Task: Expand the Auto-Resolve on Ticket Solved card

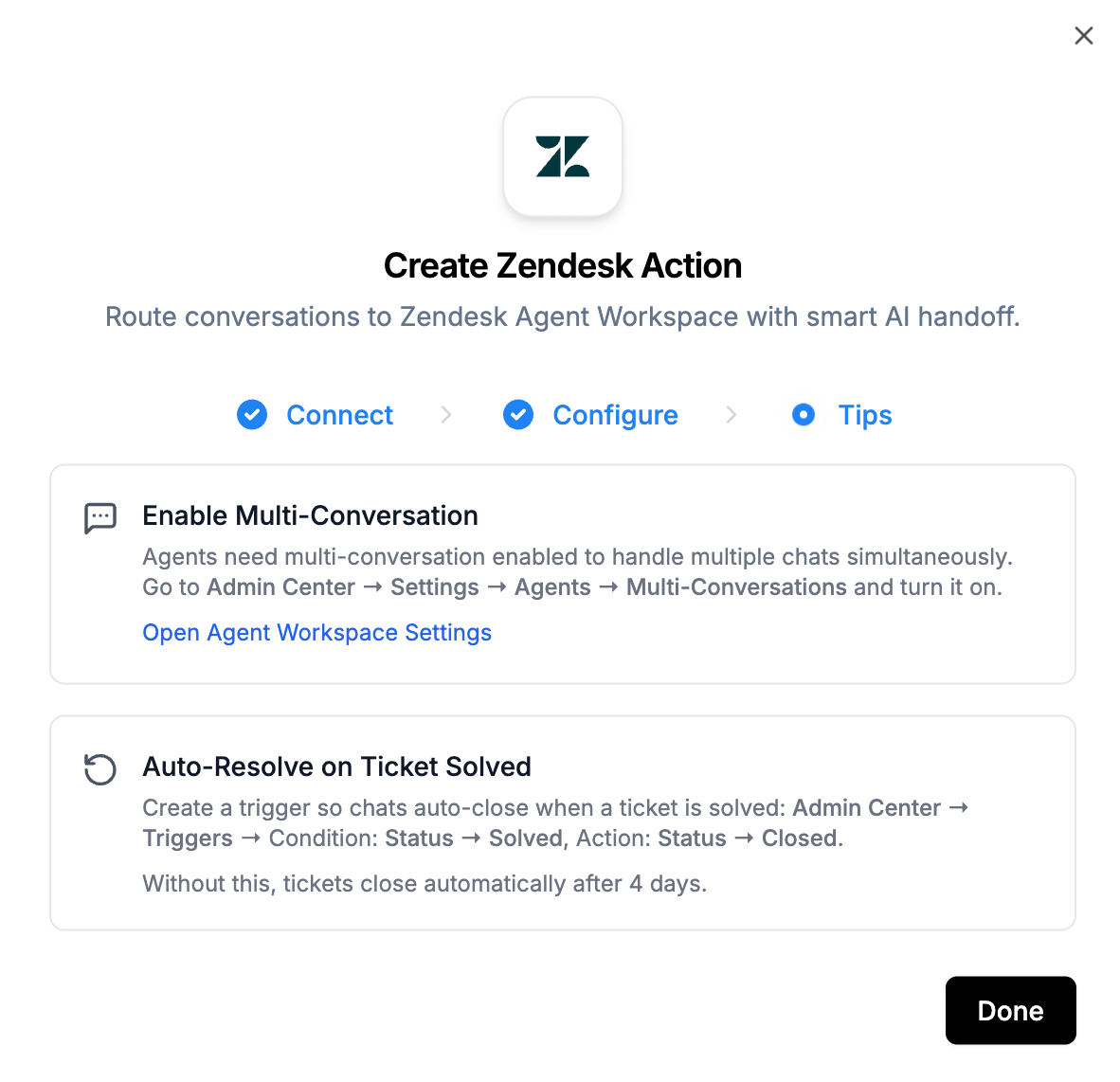Action: 336,766
